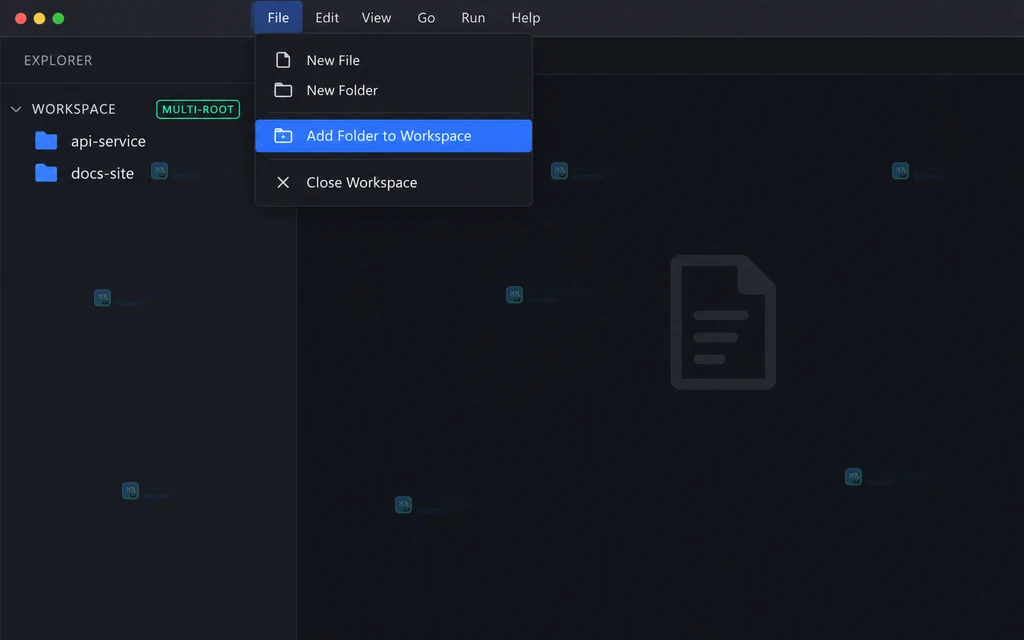
Task: Click the red close window button
Action: click(x=21, y=18)
